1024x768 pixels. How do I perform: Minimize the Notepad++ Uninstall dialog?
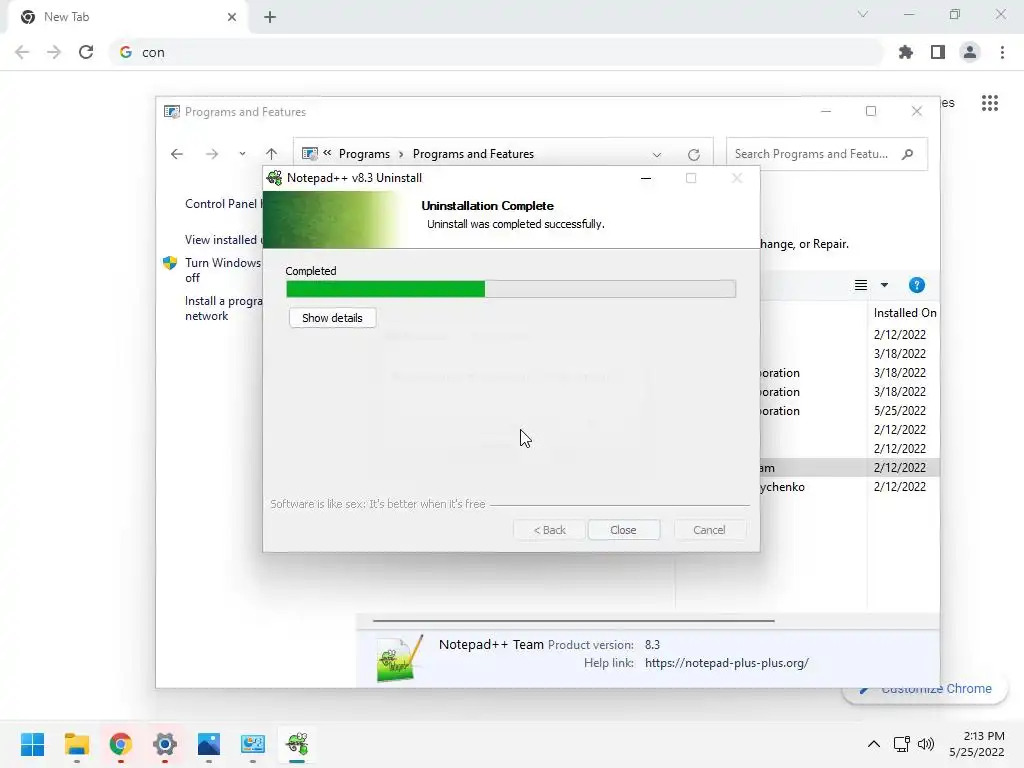coord(646,178)
